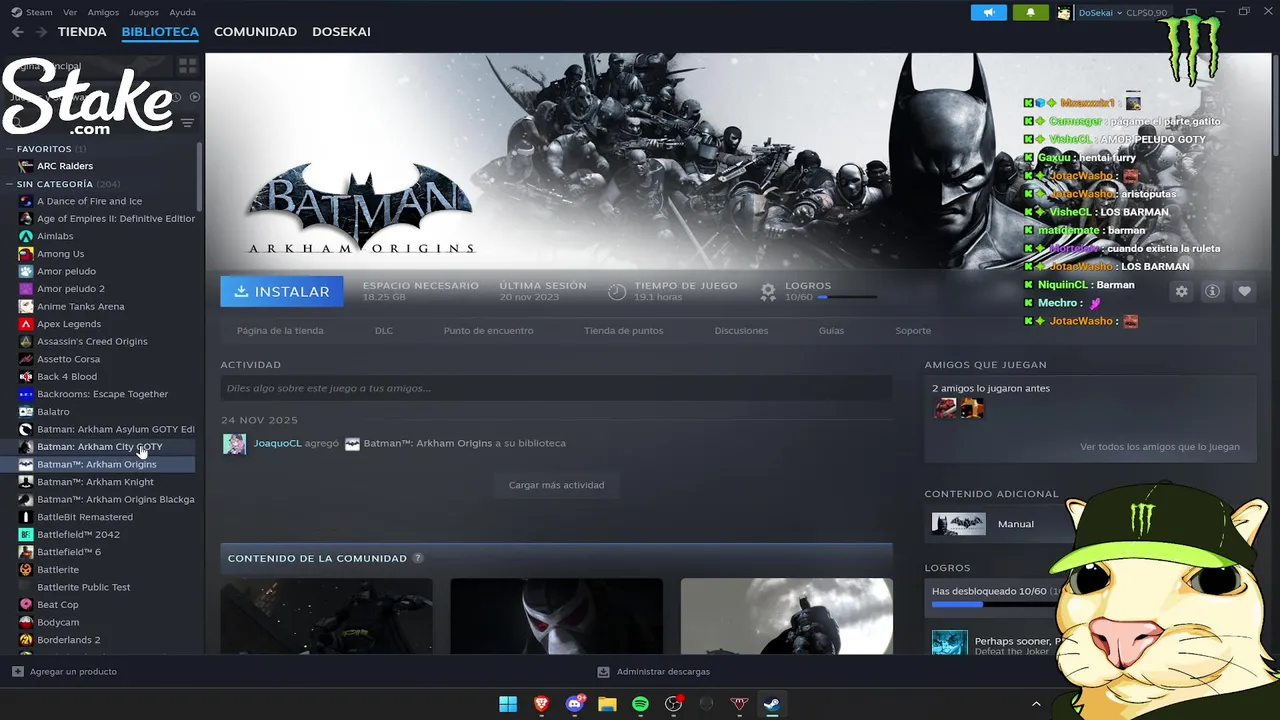This screenshot has width=1280, height=720.
Task: Go forward with the right arrow button
Action: (x=41, y=32)
